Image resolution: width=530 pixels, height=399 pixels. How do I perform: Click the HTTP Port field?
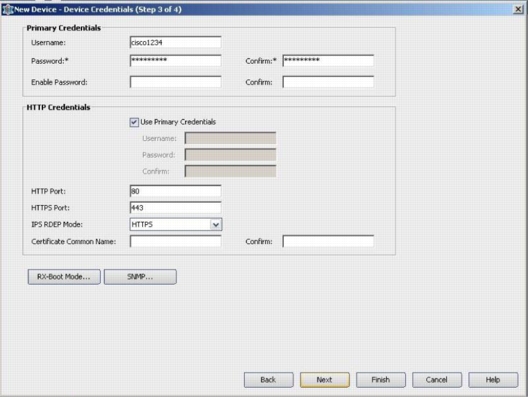[175, 191]
